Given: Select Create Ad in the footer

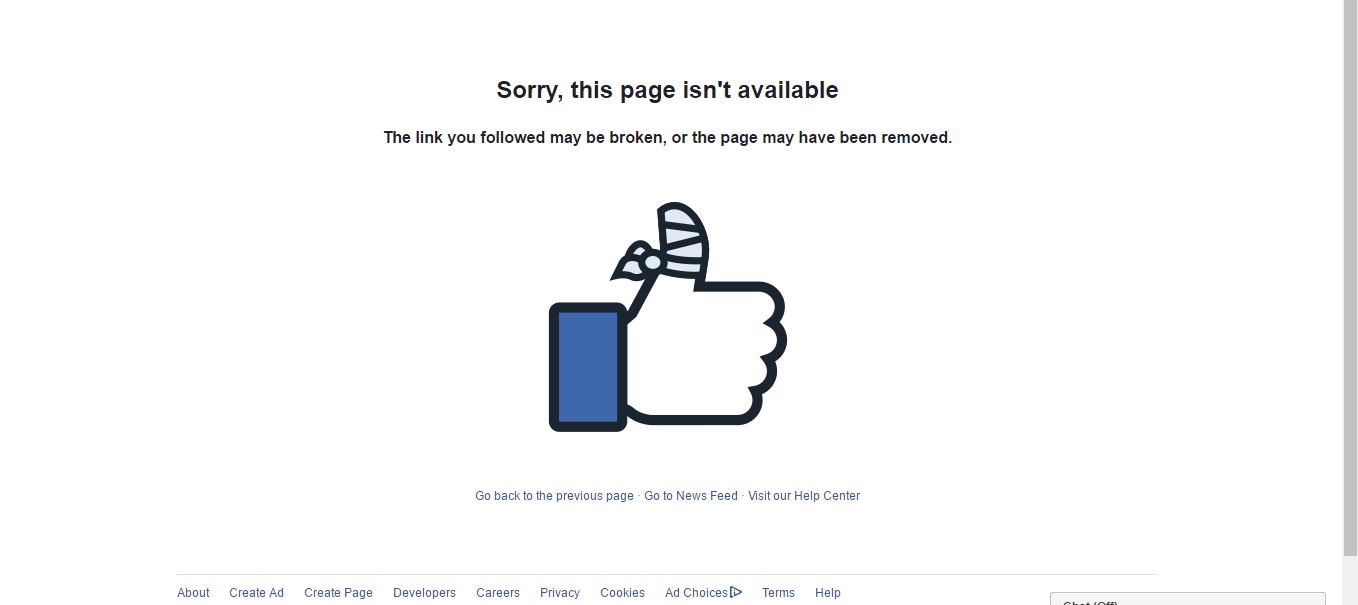Looking at the screenshot, I should point(256,593).
